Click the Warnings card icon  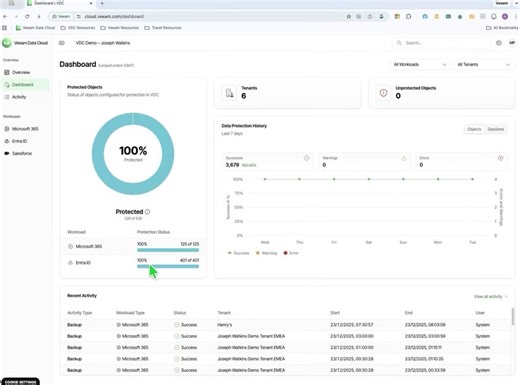point(404,158)
